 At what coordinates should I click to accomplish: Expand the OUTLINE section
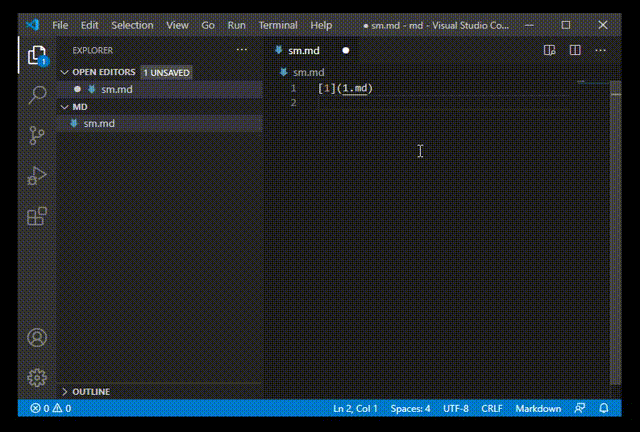[x=64, y=392]
